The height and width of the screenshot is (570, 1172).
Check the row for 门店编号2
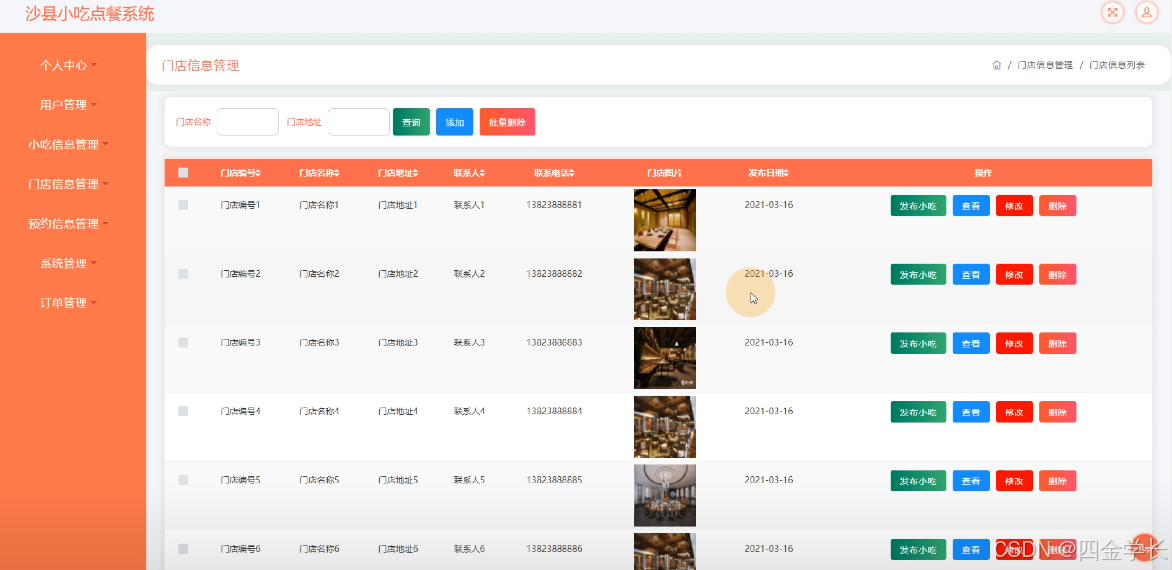coord(183,274)
